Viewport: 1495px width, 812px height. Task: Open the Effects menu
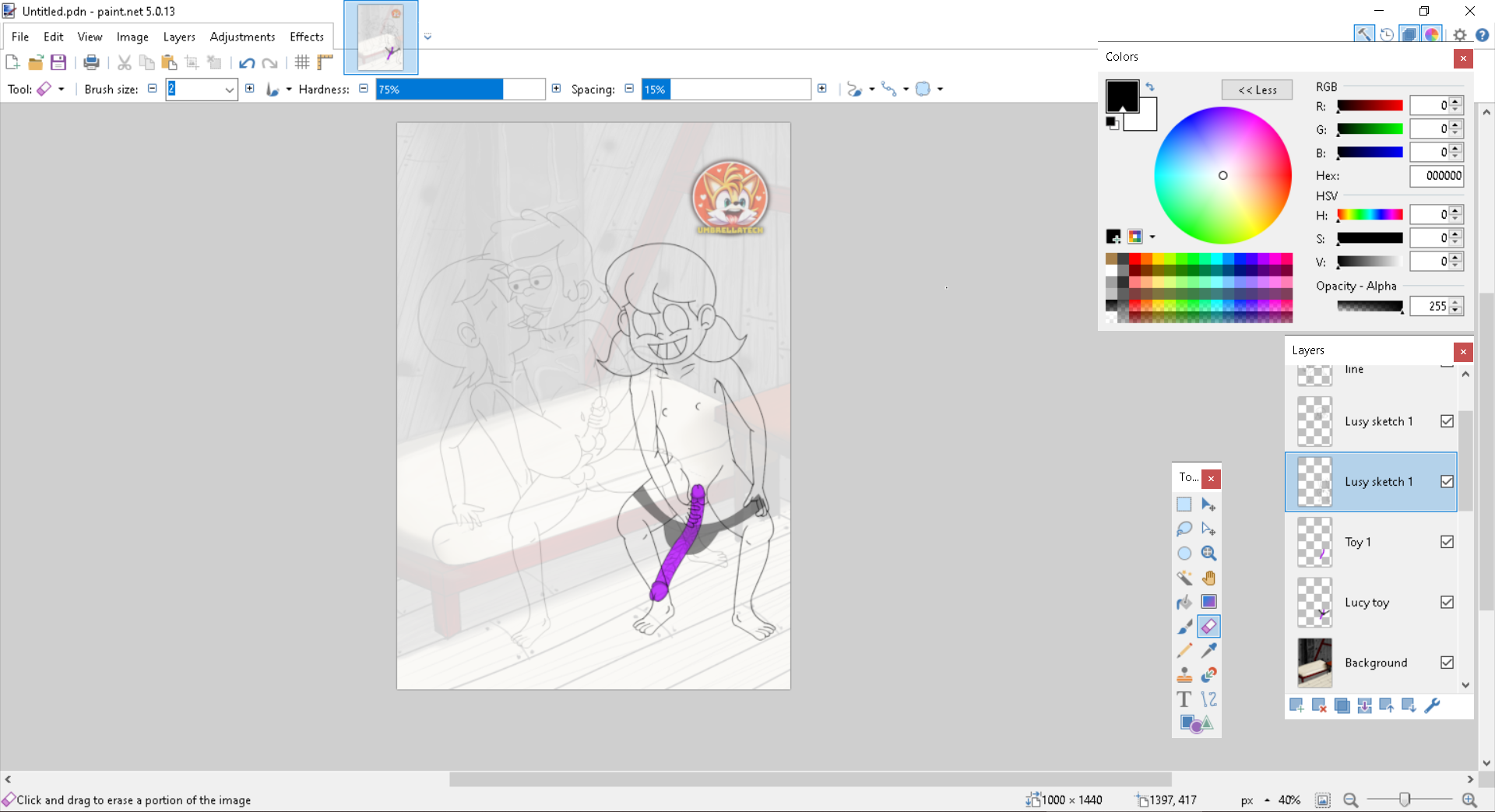point(306,37)
